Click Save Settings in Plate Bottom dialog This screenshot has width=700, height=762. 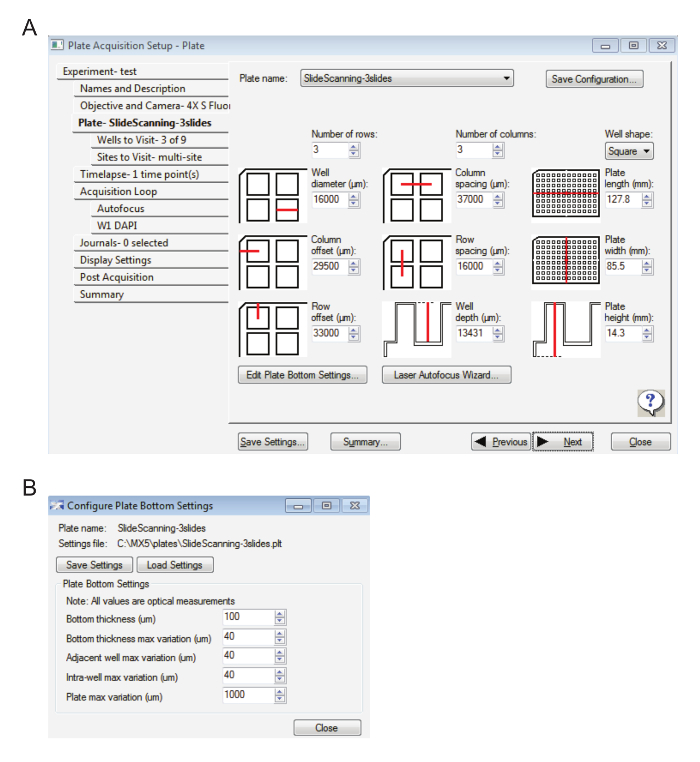point(94,565)
